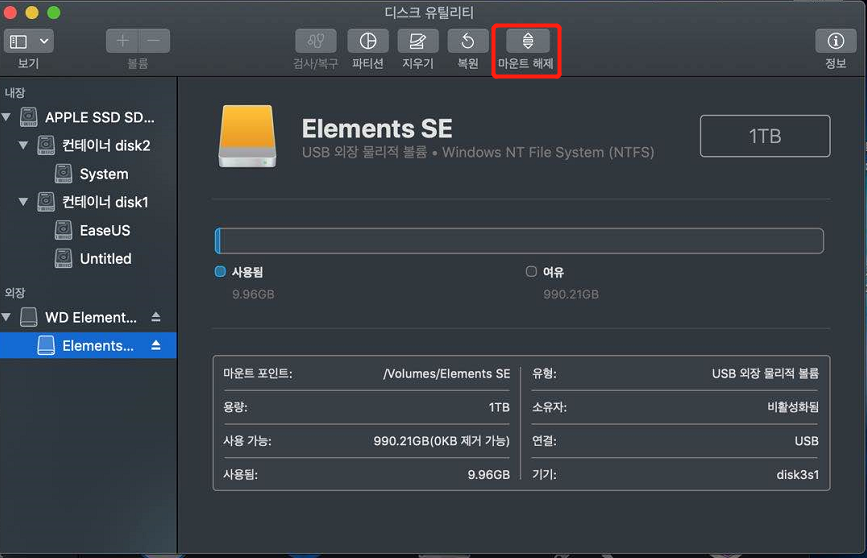Eject the WD Elements drive
Viewport: 867px width, 558px height.
pyautogui.click(x=156, y=317)
